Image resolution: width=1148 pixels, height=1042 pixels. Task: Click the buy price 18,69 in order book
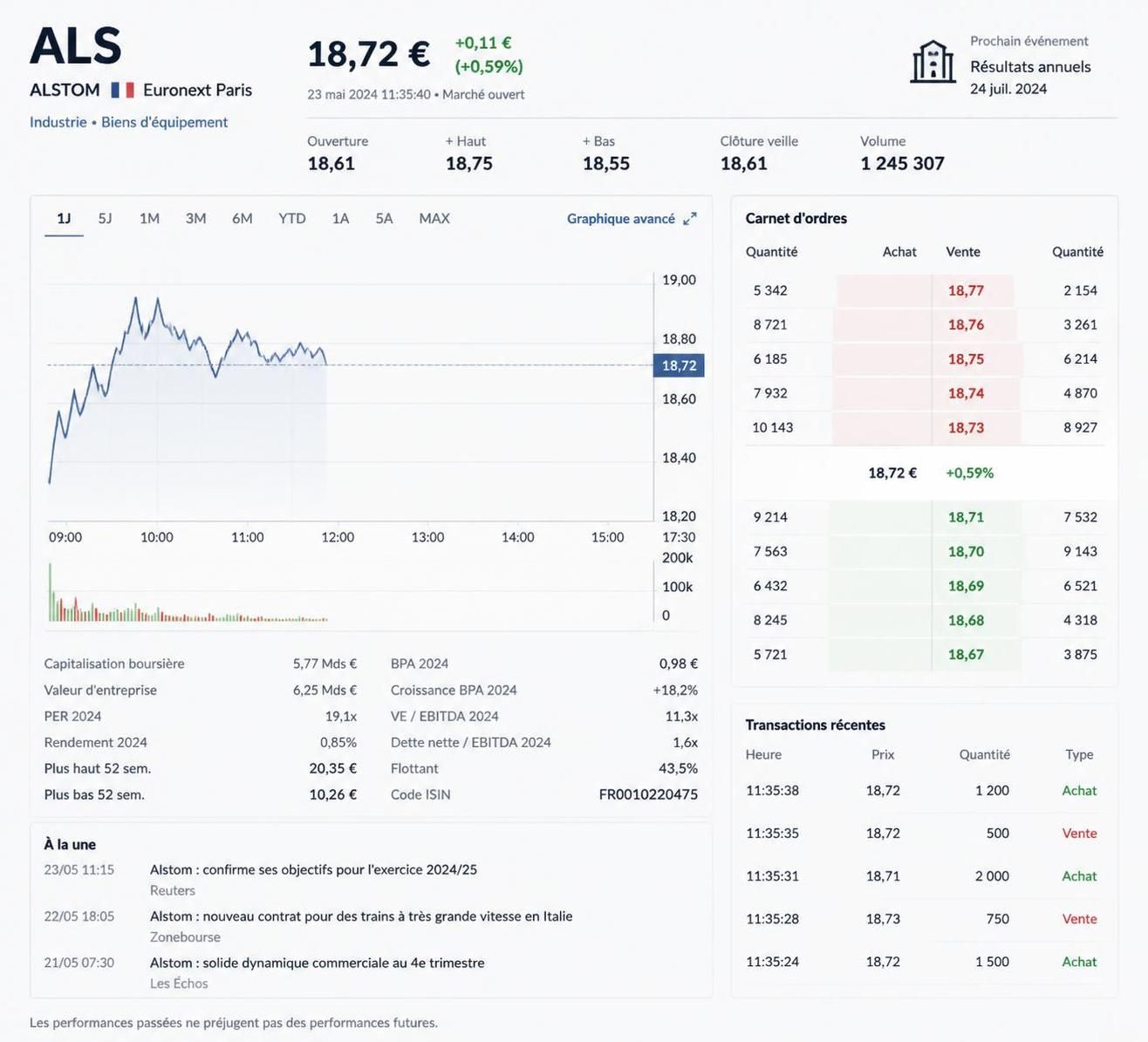pyautogui.click(x=966, y=586)
